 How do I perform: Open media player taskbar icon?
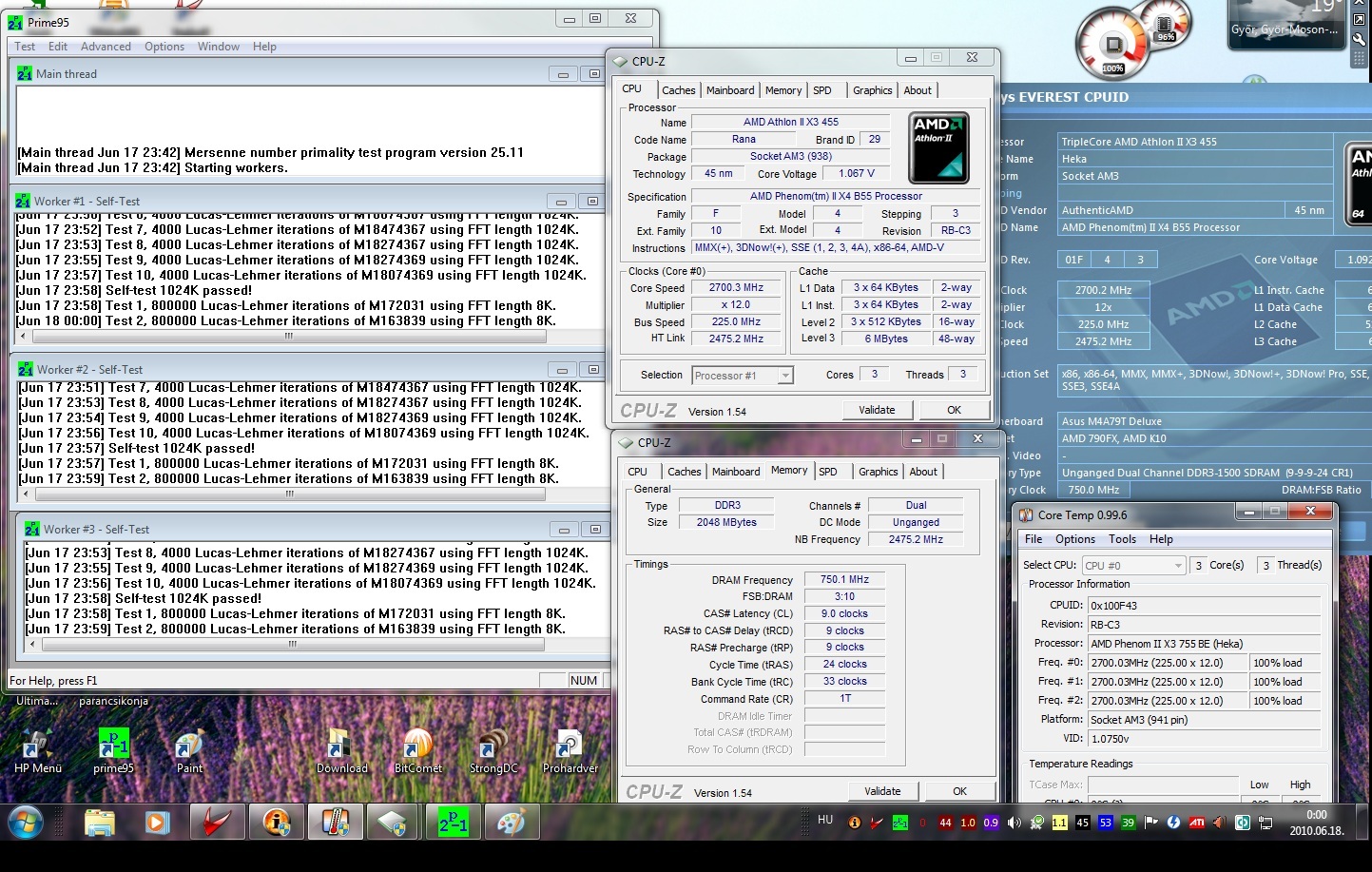click(x=157, y=823)
